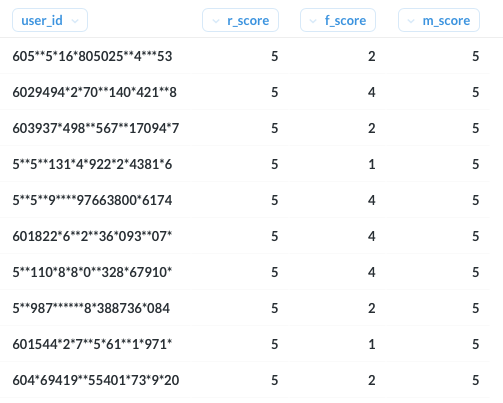Select user_id cell 5**5**9****97663800*6174
This screenshot has width=503, height=403.
[x=92, y=200]
